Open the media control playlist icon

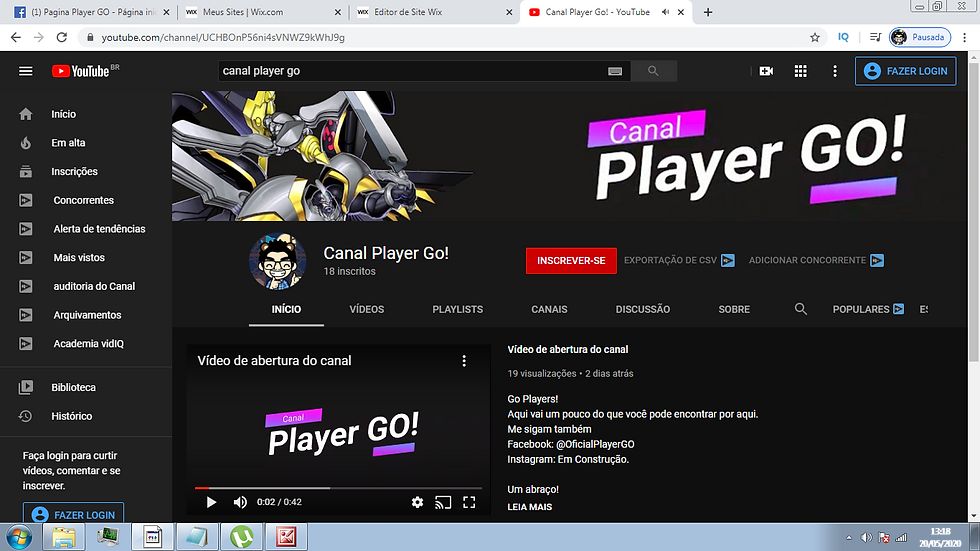pos(875,37)
